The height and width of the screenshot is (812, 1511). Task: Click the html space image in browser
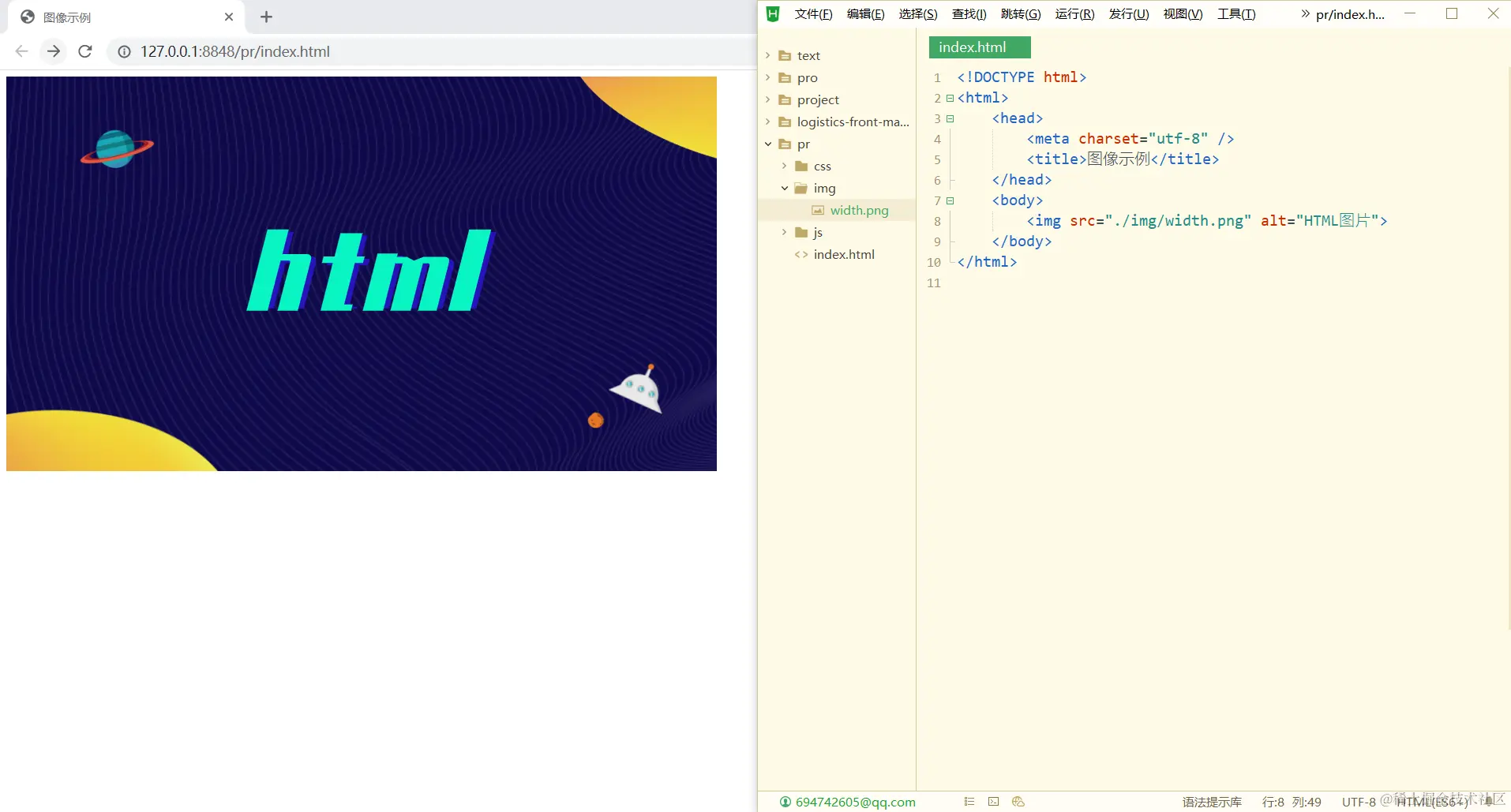[x=362, y=274]
